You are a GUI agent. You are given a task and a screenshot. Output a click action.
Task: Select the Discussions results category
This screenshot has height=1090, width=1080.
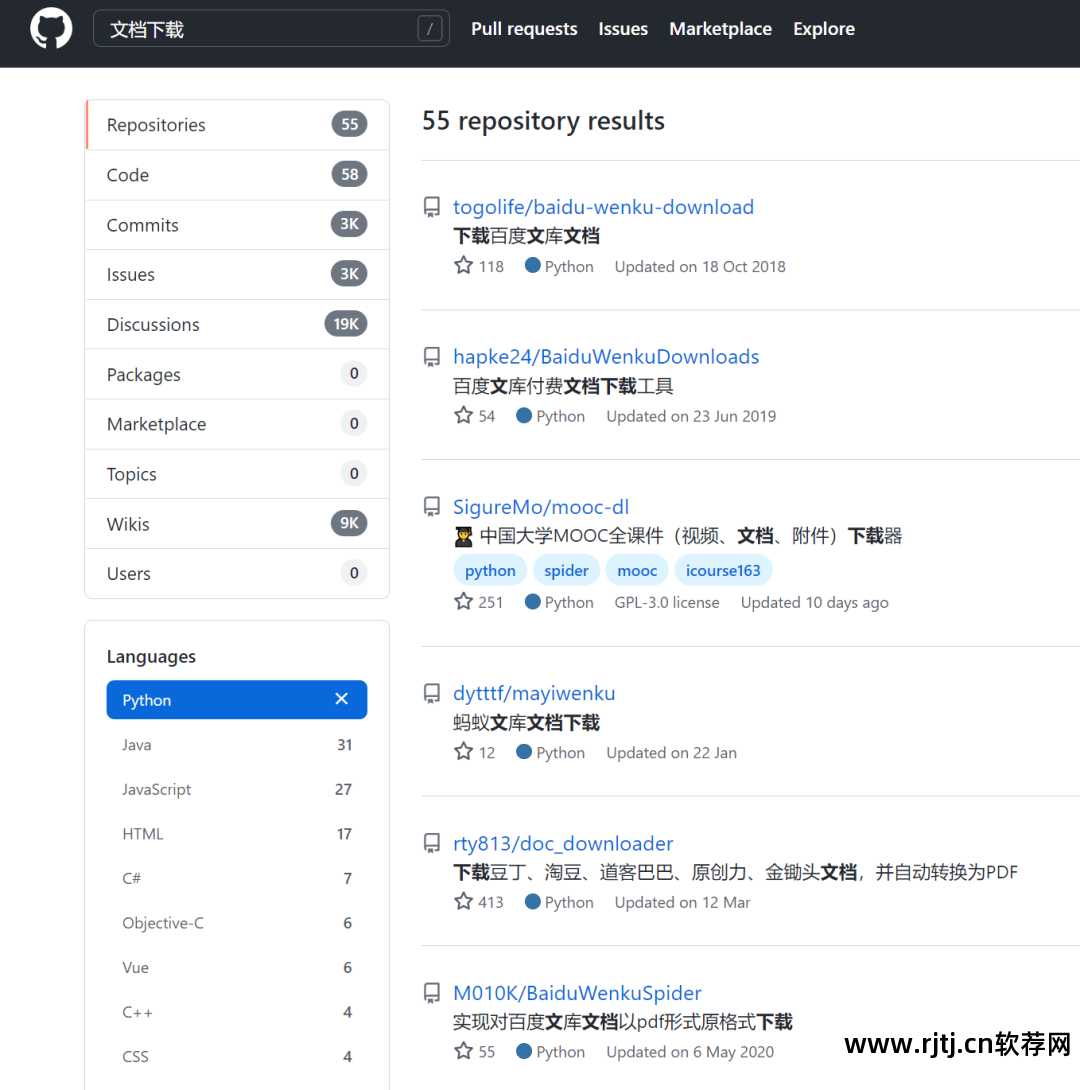[x=237, y=325]
